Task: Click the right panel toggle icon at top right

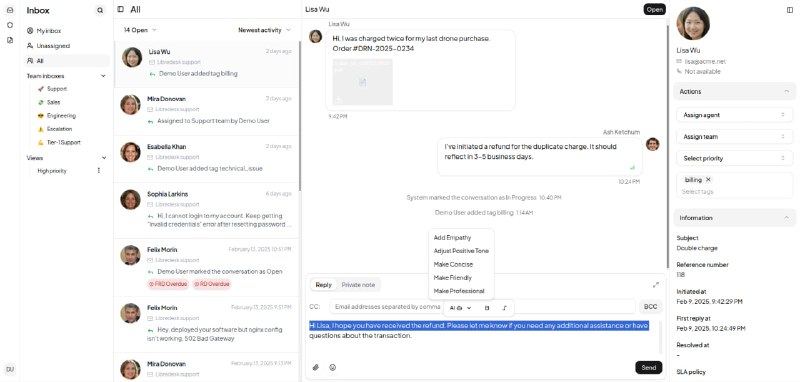Action: point(790,10)
